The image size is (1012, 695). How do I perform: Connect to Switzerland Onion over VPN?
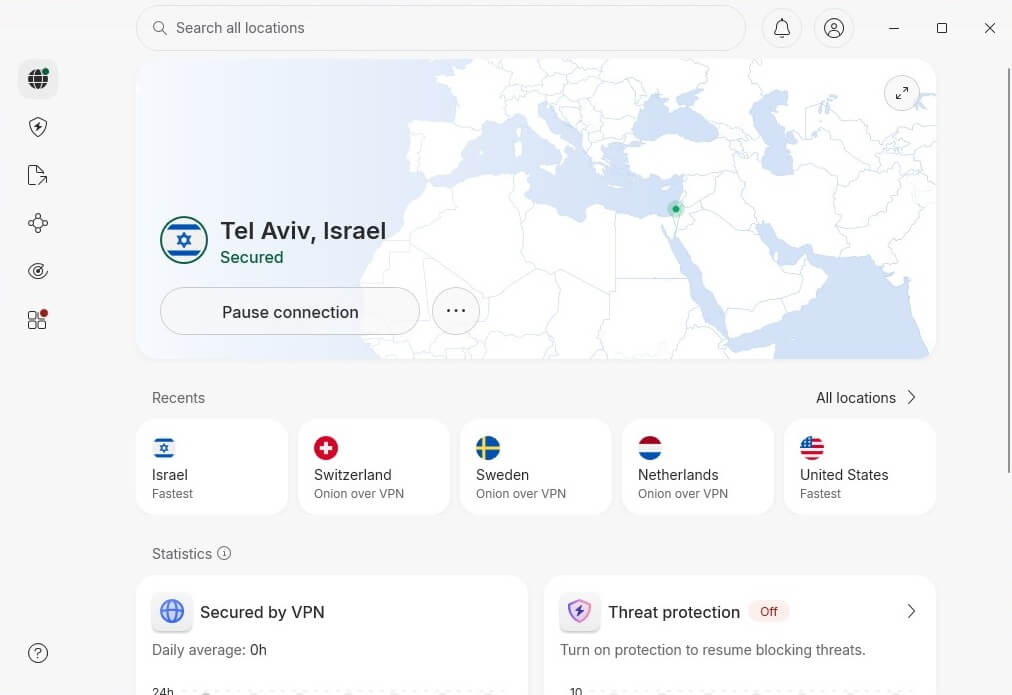pyautogui.click(x=374, y=467)
